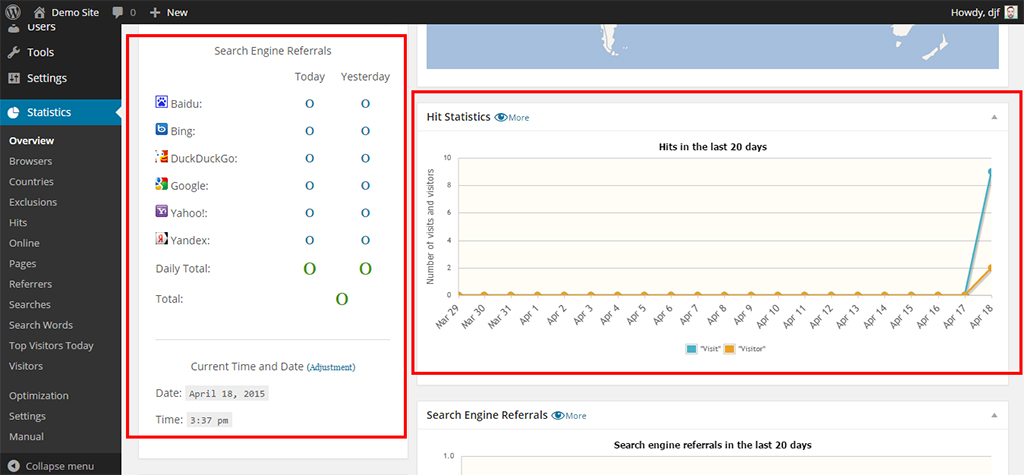The width and height of the screenshot is (1024, 475).
Task: Collapse Search Engine Referrals chart panel
Action: pos(994,414)
